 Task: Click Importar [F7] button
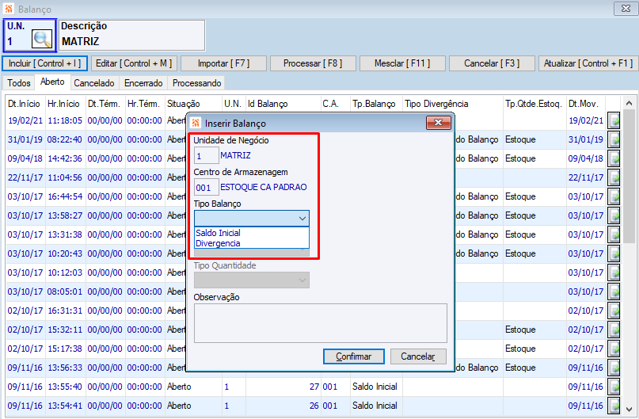coord(223,64)
